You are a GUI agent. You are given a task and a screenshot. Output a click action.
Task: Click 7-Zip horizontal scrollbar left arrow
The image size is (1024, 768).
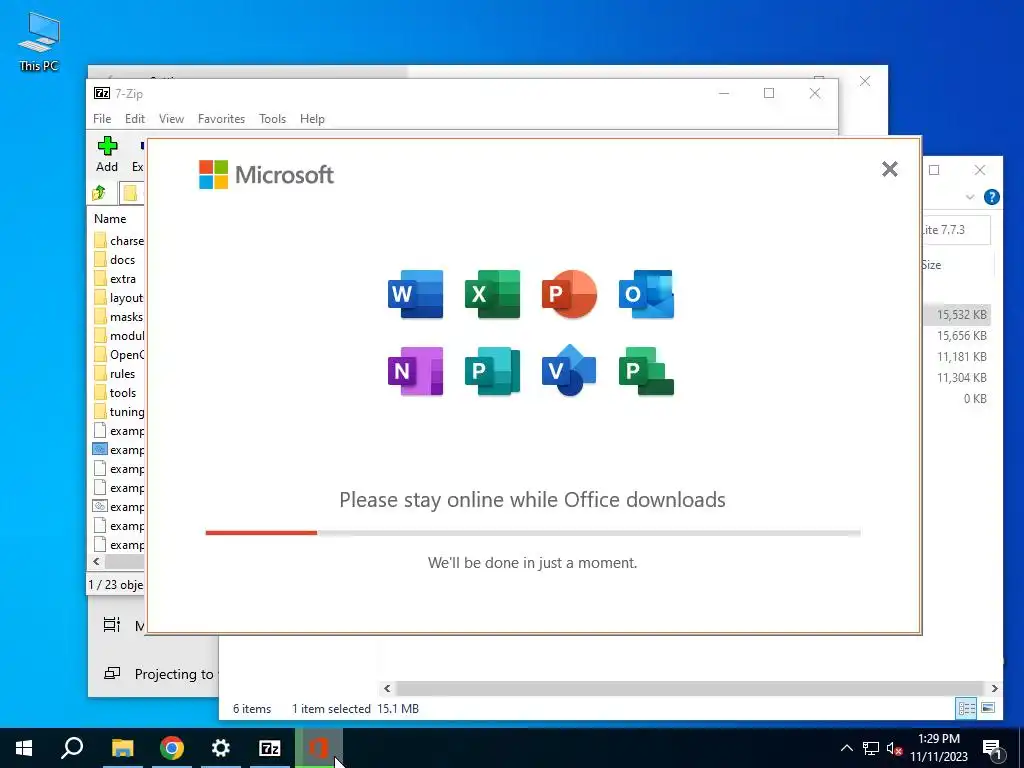97,562
